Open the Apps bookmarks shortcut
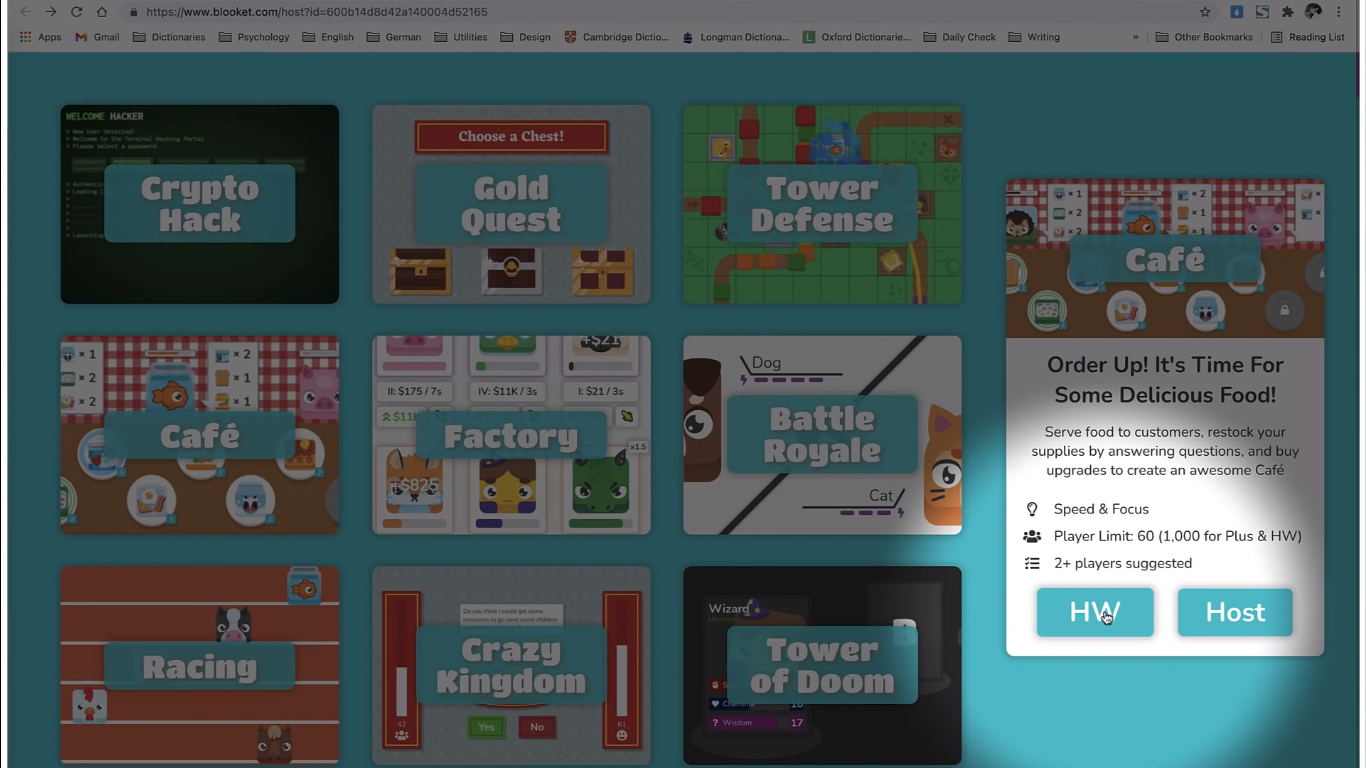This screenshot has width=1366, height=768. (x=40, y=37)
